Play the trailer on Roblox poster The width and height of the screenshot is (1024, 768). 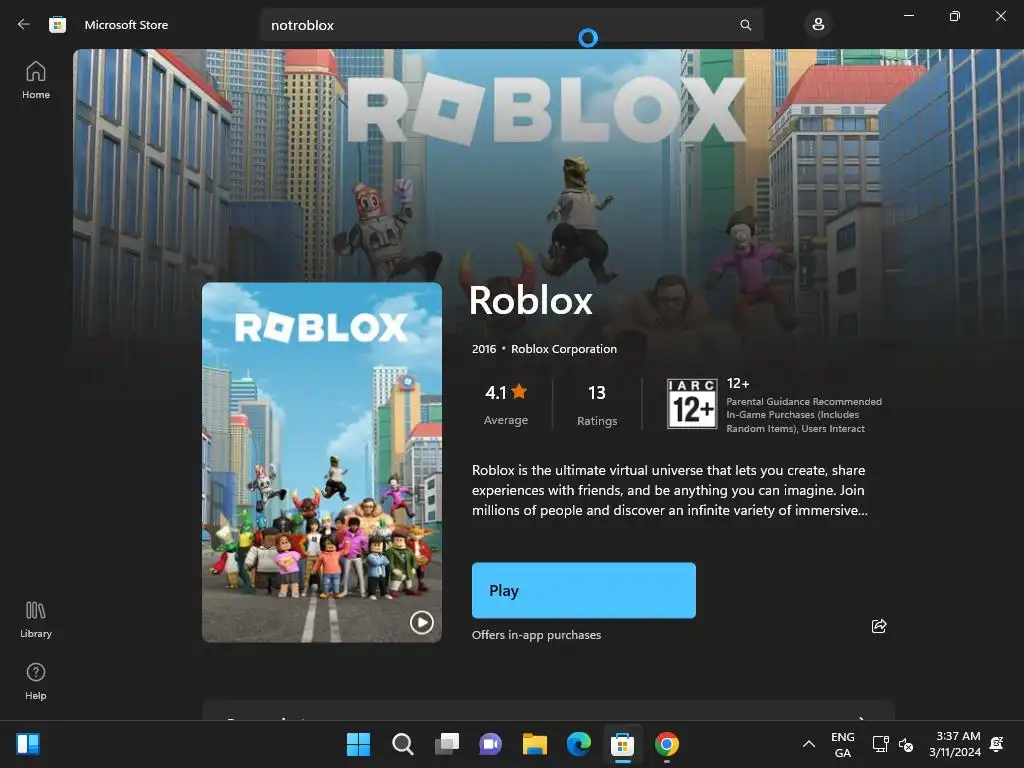[421, 622]
